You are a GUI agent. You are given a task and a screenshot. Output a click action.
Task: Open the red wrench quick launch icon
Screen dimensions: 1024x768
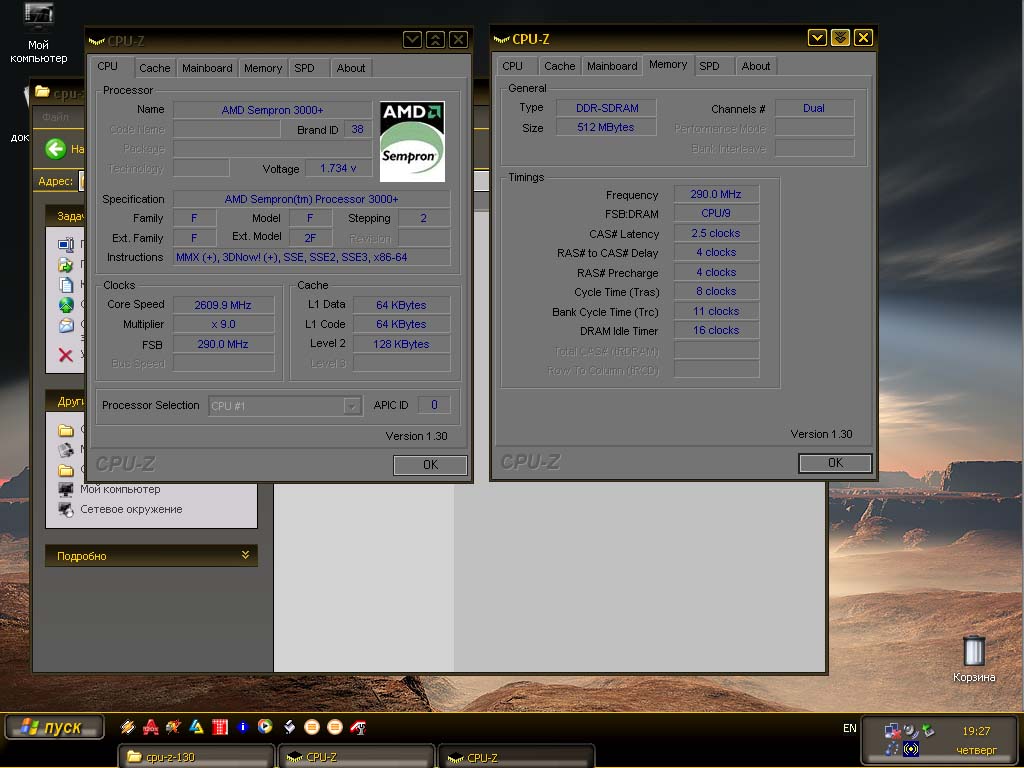click(357, 726)
